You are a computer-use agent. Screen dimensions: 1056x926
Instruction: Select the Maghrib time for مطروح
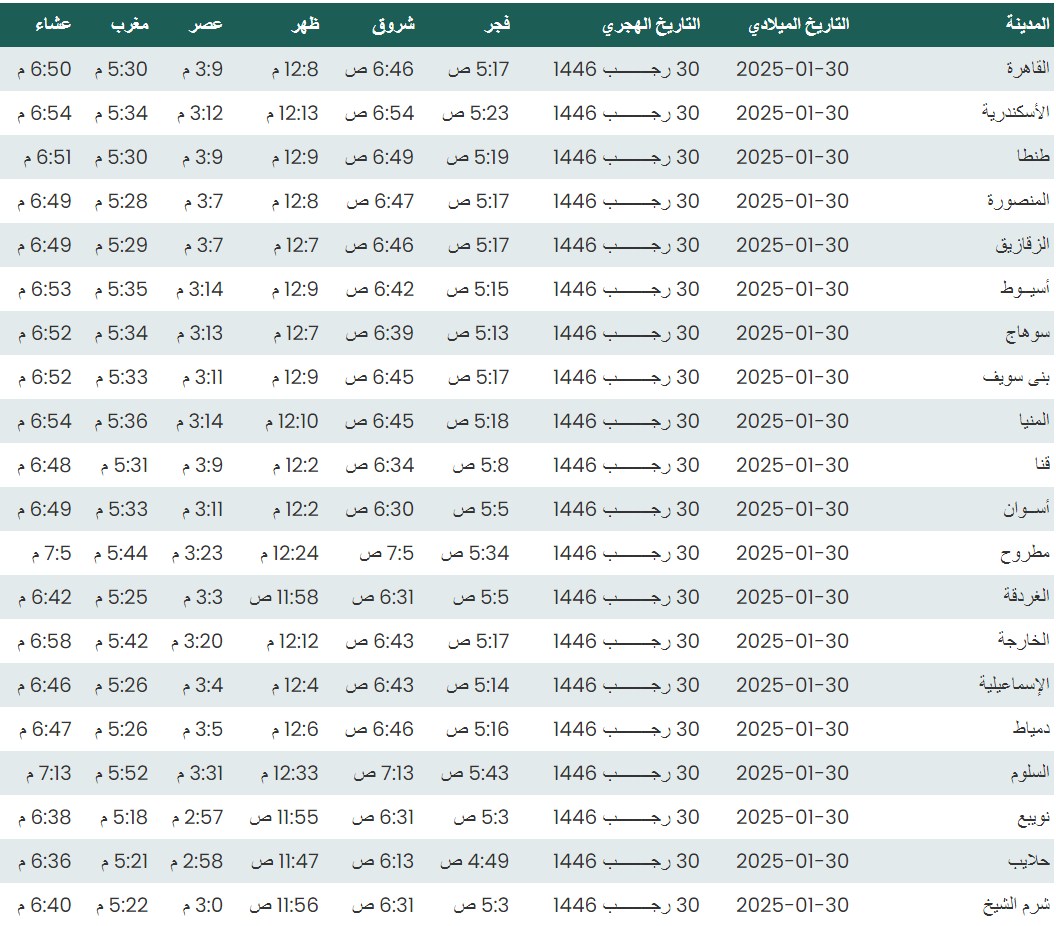pos(121,553)
